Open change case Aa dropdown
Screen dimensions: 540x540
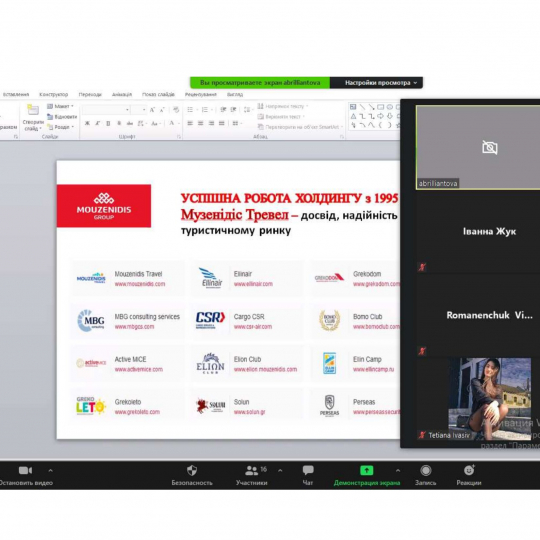pos(155,123)
